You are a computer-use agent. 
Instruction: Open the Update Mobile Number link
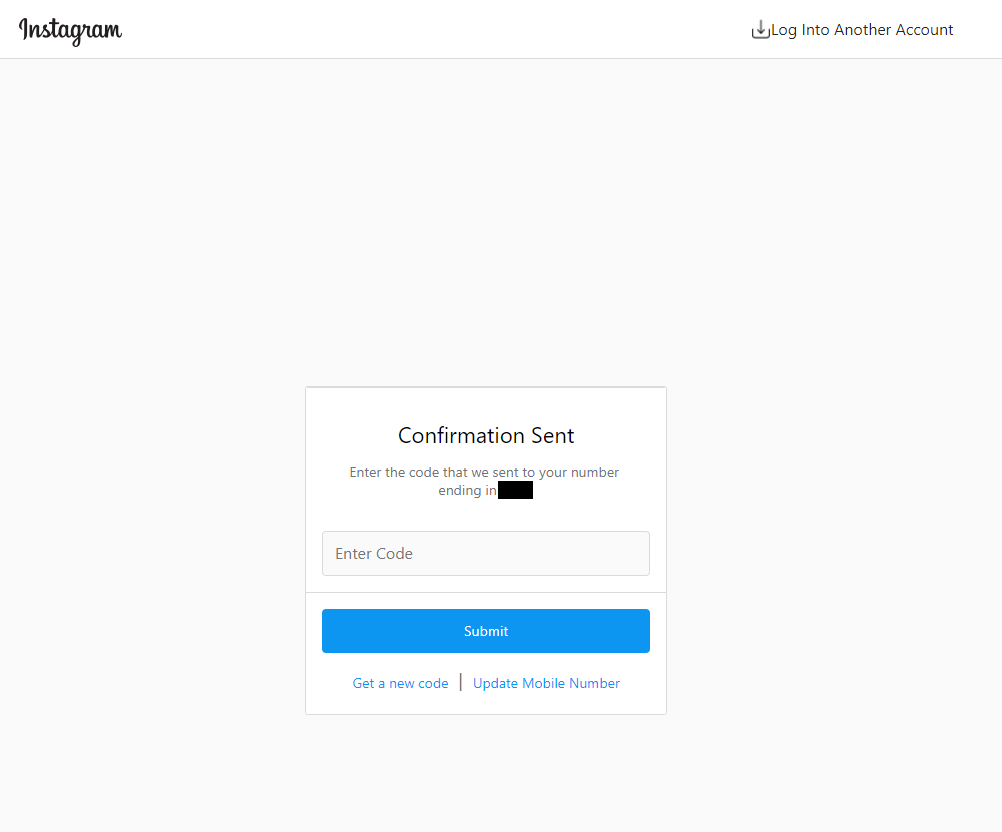(x=546, y=683)
